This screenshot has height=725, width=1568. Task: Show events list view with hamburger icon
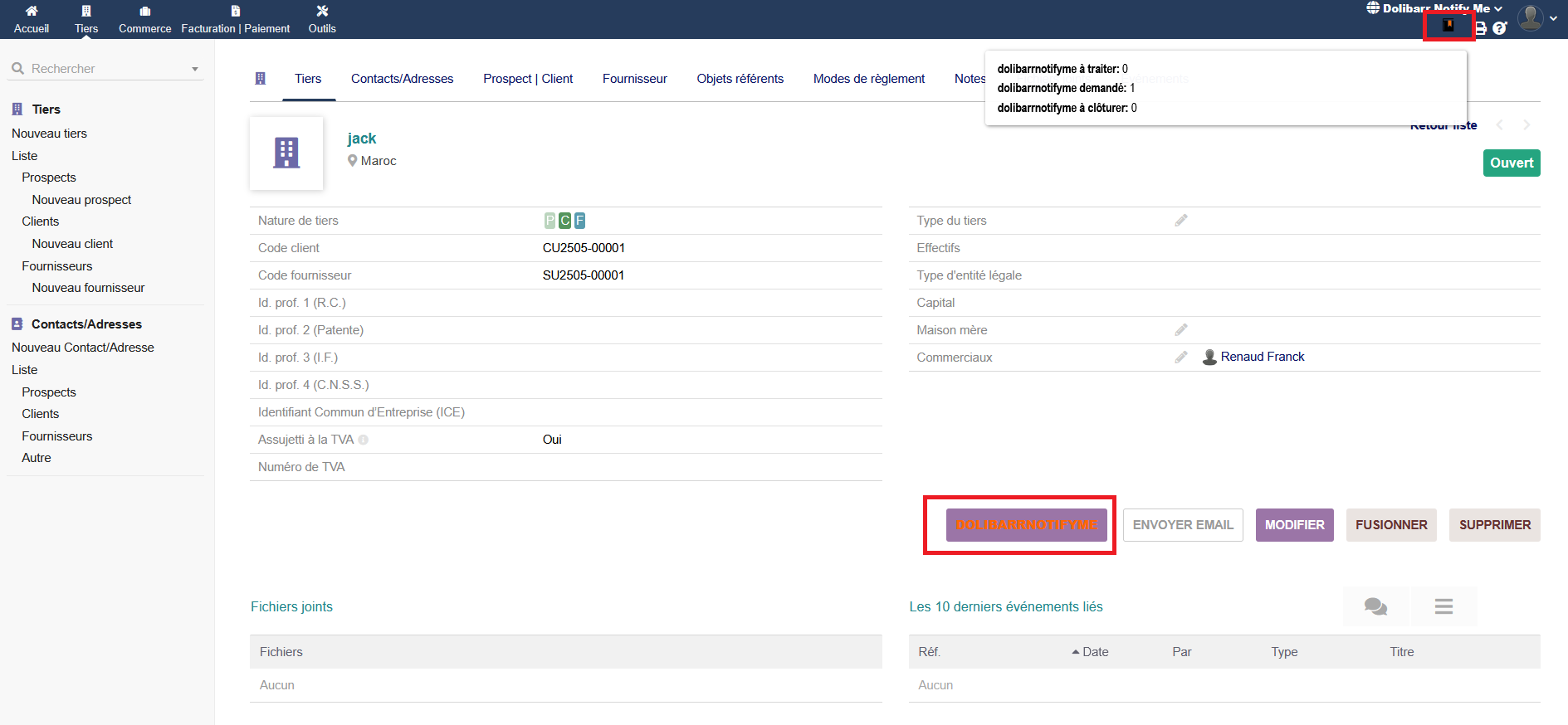pyautogui.click(x=1443, y=606)
